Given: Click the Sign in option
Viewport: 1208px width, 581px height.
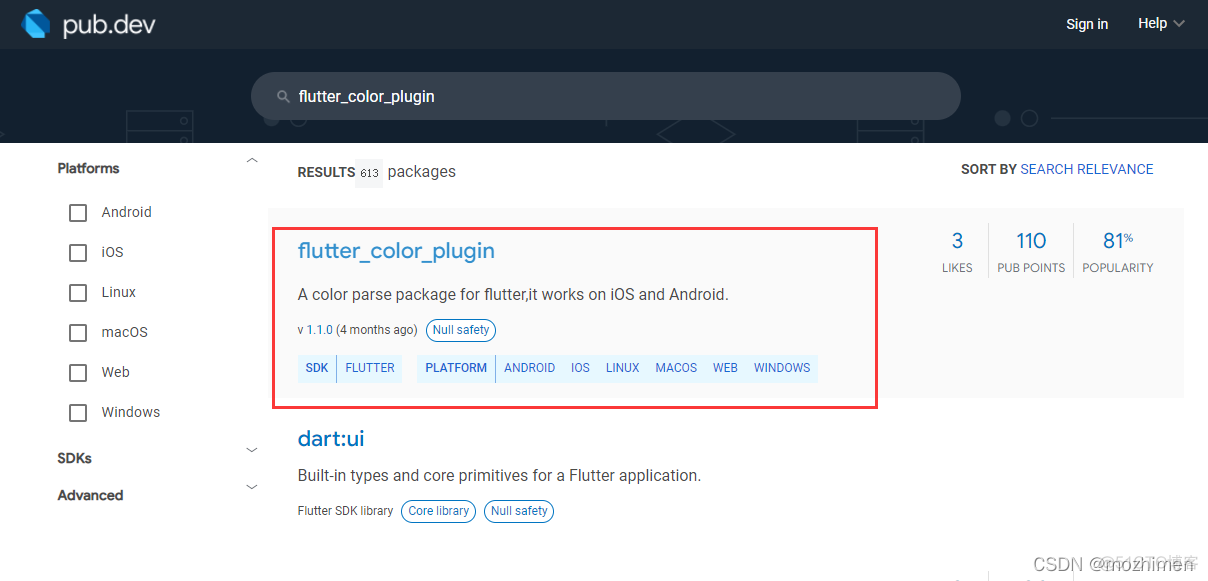Looking at the screenshot, I should [1087, 23].
